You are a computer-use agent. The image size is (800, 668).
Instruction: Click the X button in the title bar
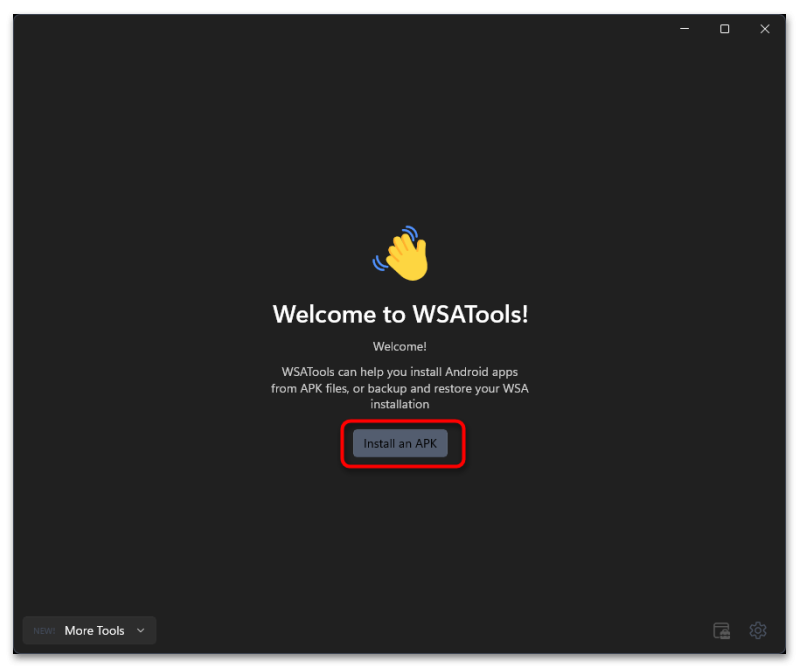[x=765, y=29]
